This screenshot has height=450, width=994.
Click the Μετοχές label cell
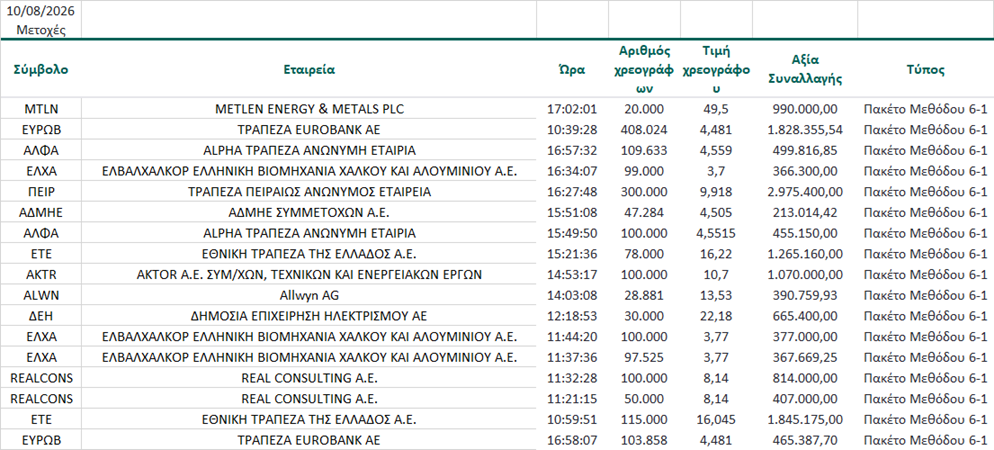[41, 30]
